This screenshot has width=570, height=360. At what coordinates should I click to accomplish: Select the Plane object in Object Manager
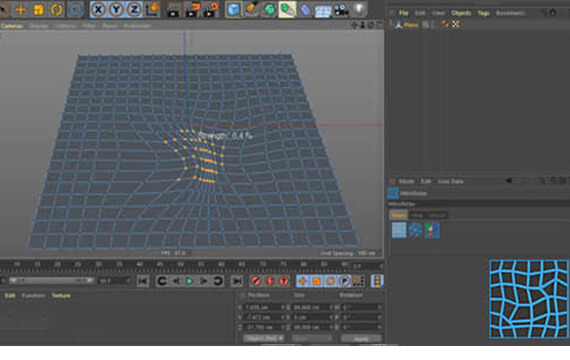[x=411, y=25]
